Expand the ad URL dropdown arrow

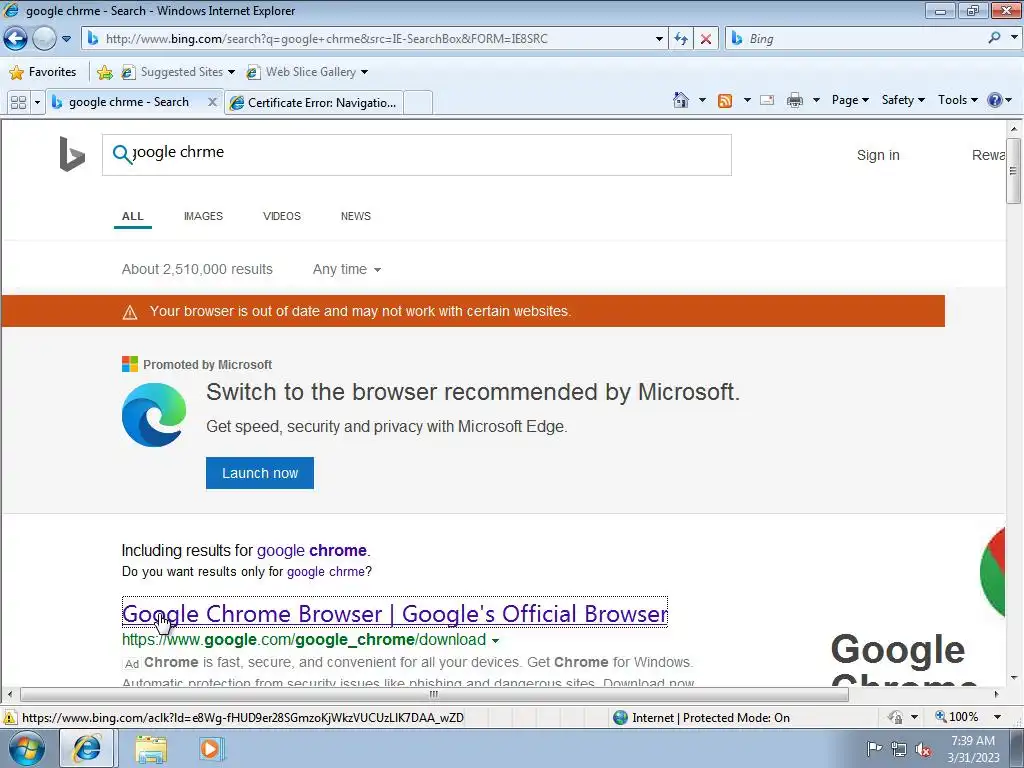point(495,641)
